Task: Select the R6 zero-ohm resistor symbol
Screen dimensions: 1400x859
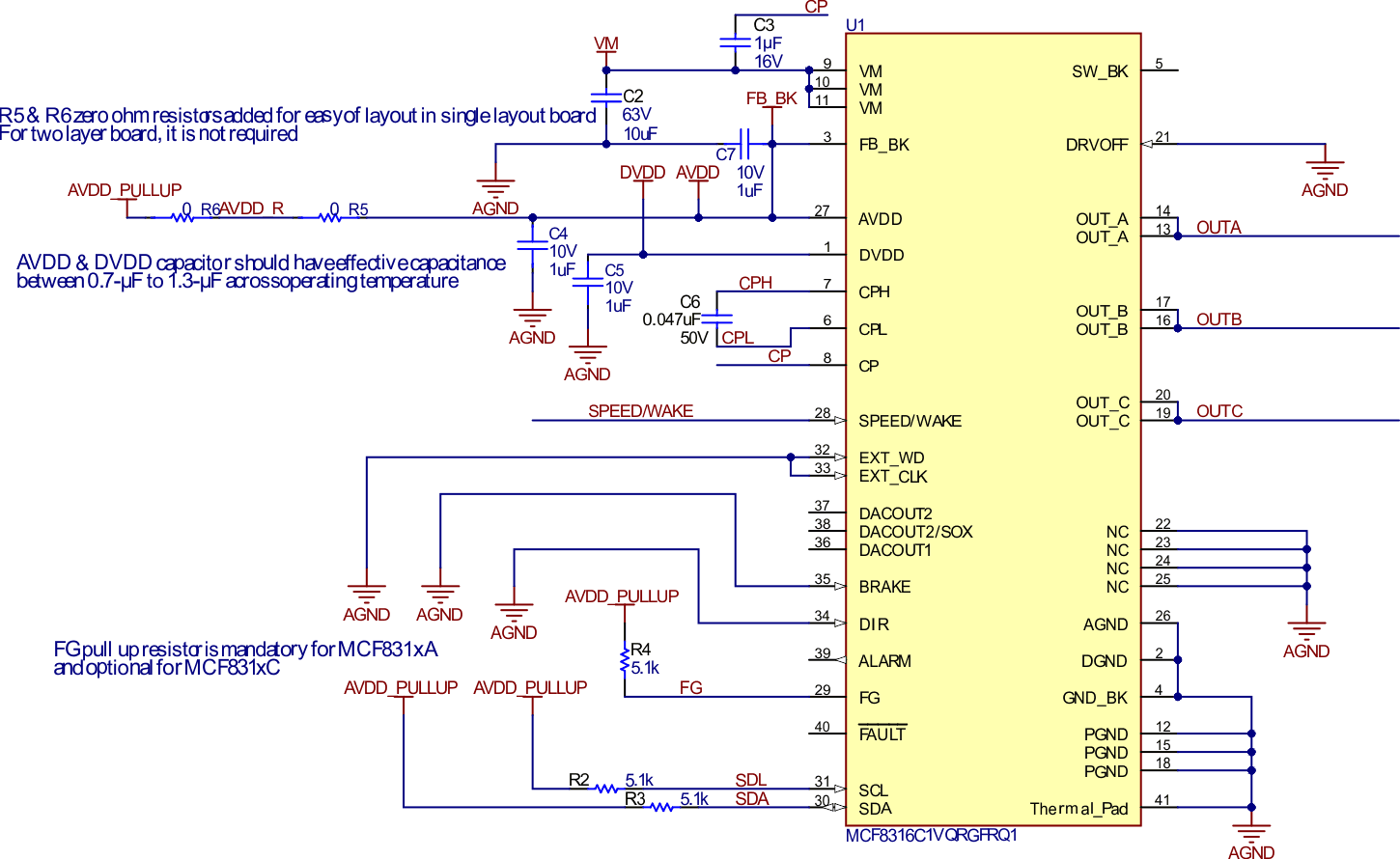Action: click(182, 218)
